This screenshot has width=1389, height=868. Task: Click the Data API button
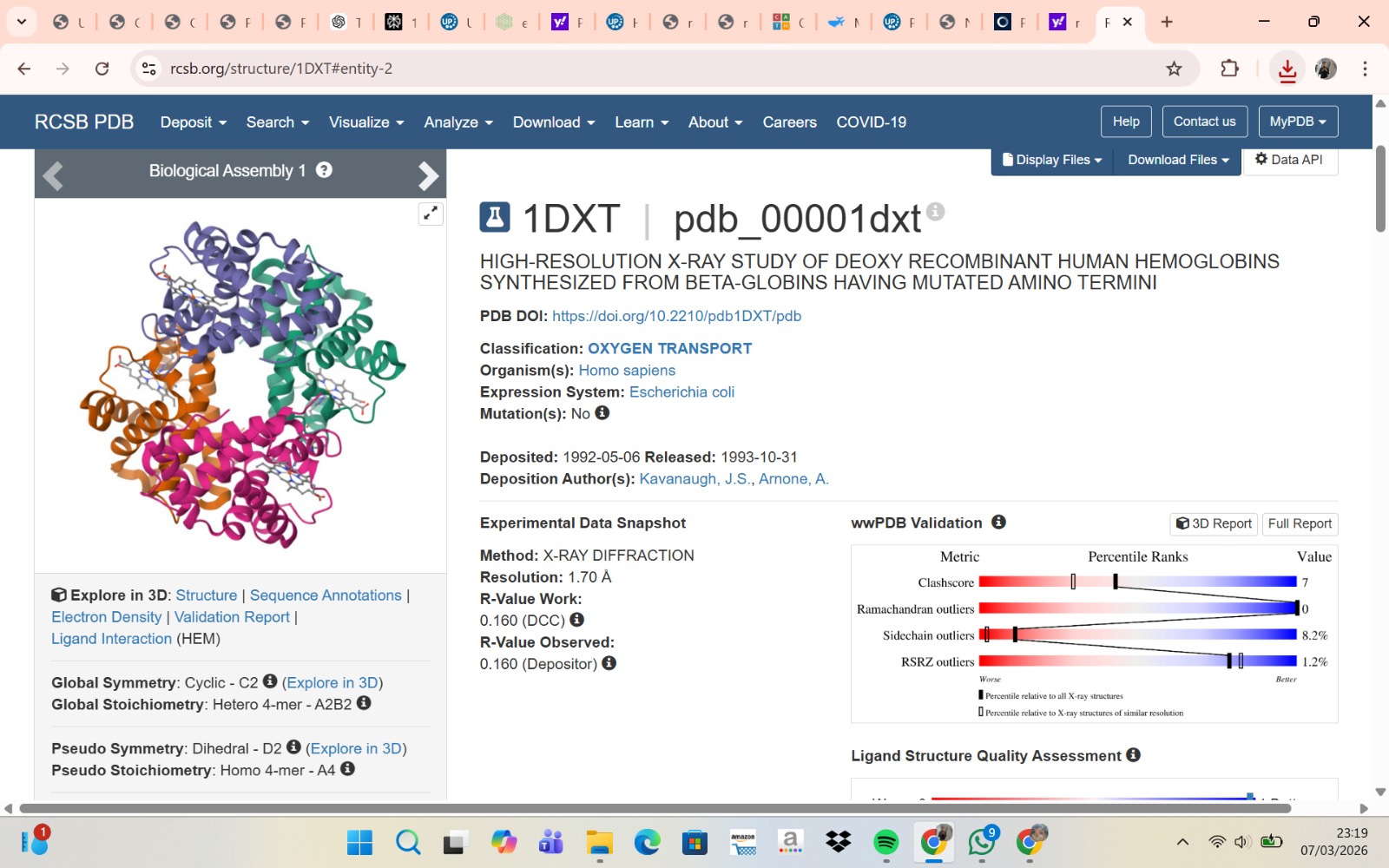[x=1289, y=160]
